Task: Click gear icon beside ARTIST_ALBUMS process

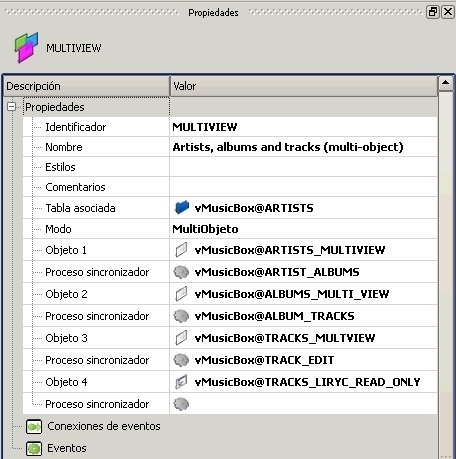Action: pyautogui.click(x=181, y=272)
